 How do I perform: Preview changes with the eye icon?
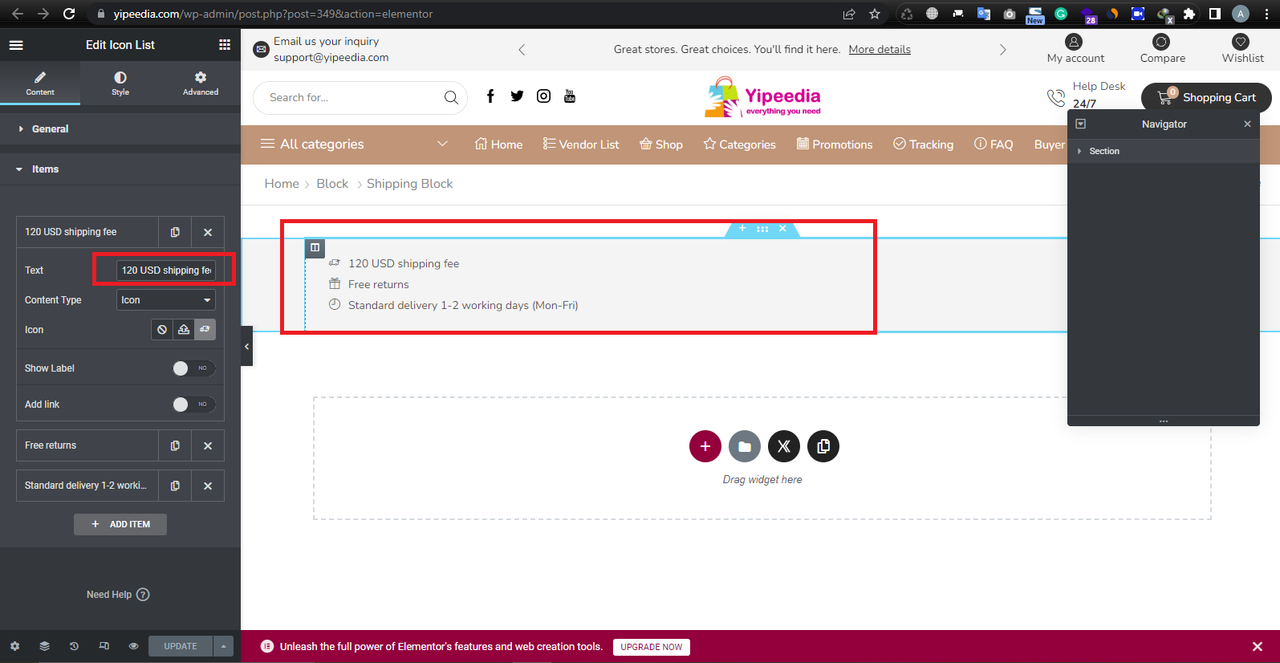tap(133, 646)
